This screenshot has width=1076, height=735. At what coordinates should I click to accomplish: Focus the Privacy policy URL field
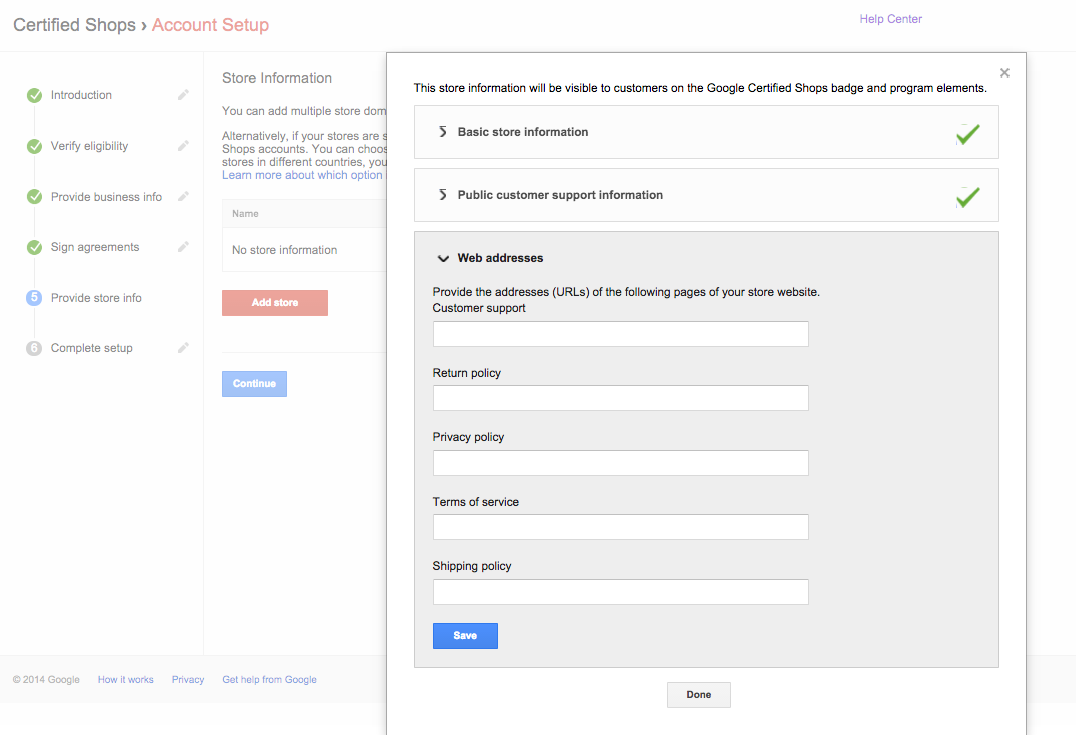click(620, 463)
